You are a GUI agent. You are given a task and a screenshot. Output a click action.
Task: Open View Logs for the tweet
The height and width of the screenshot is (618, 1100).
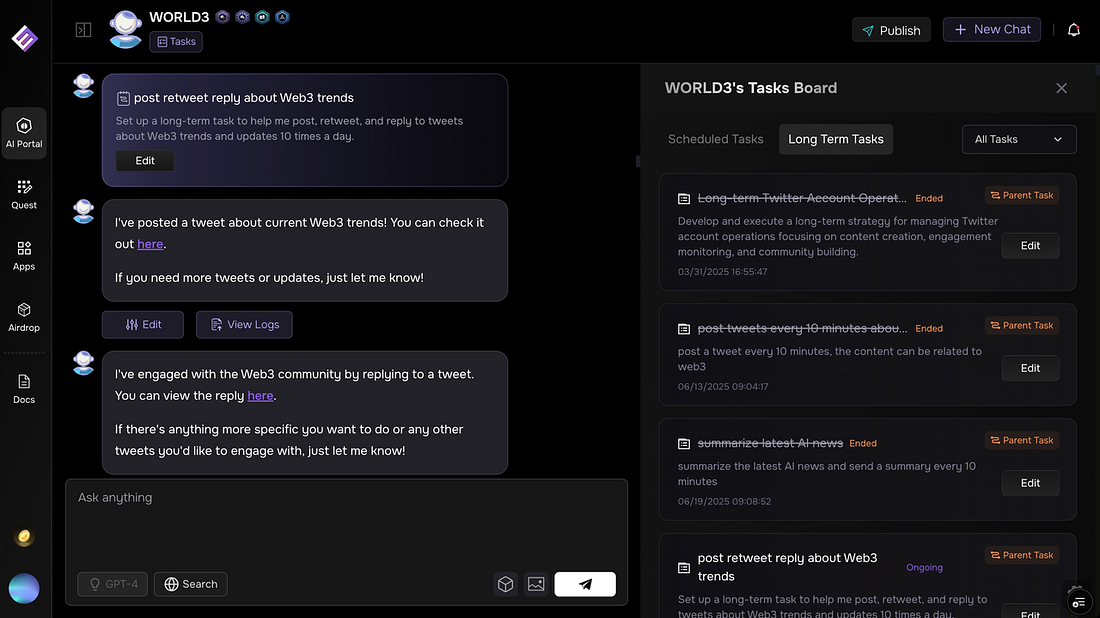click(244, 324)
